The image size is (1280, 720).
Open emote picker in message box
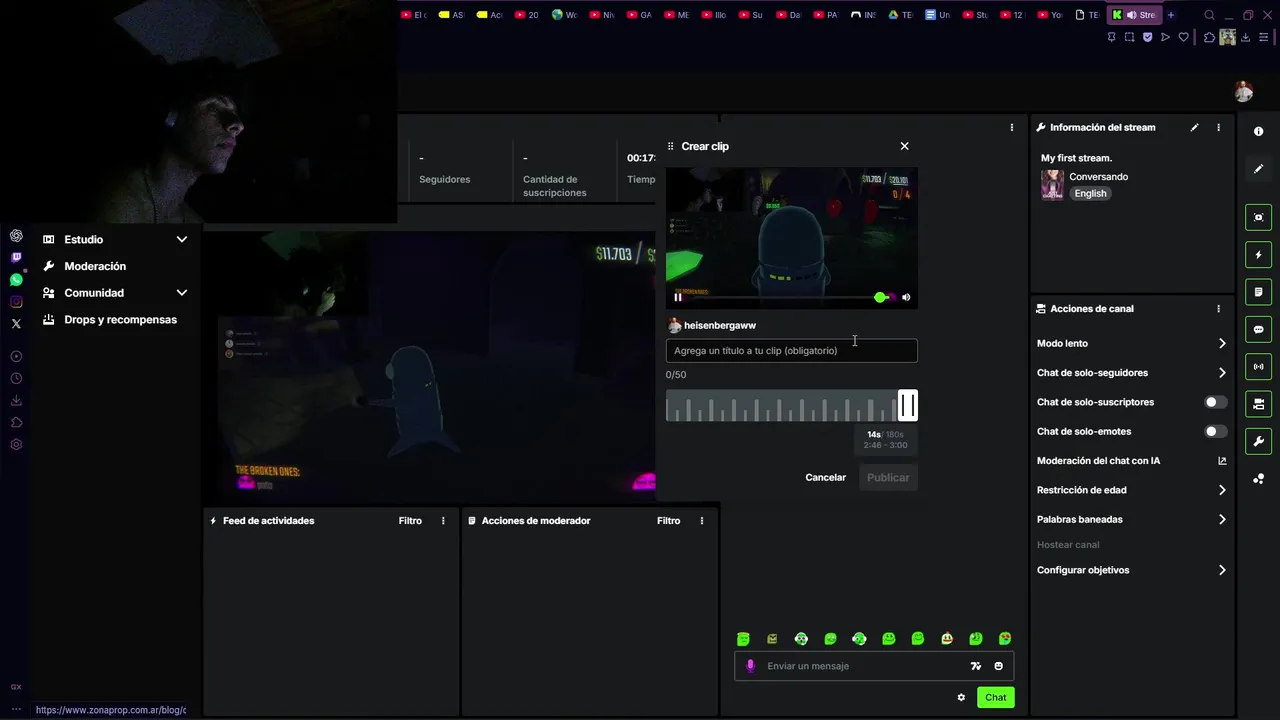tap(998, 666)
